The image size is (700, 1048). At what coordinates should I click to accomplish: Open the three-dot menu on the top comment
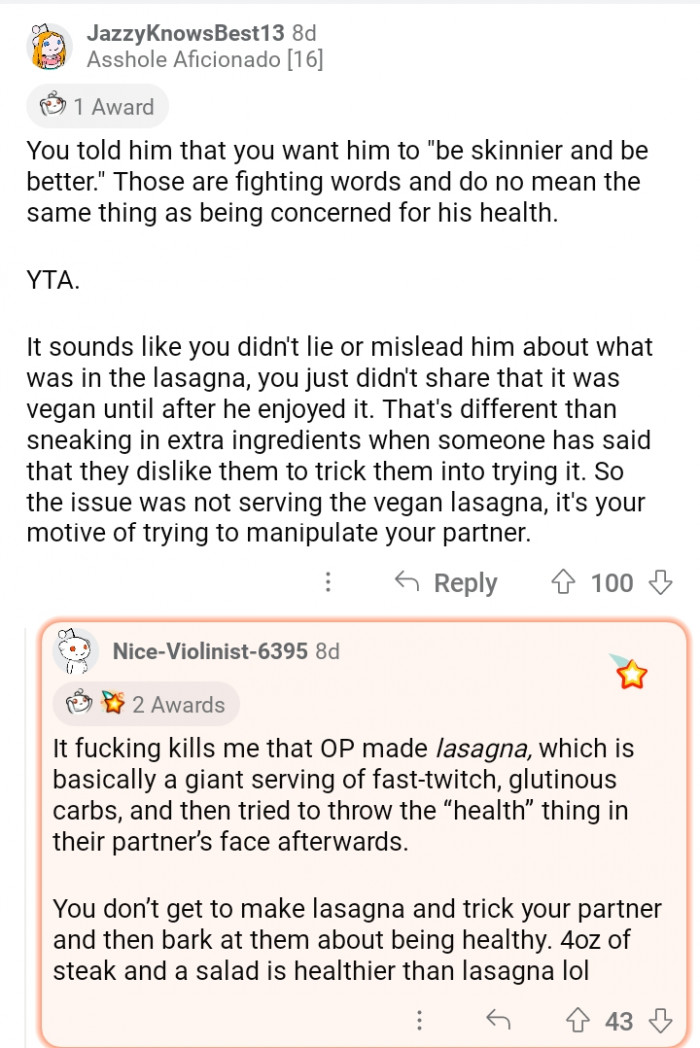[328, 582]
